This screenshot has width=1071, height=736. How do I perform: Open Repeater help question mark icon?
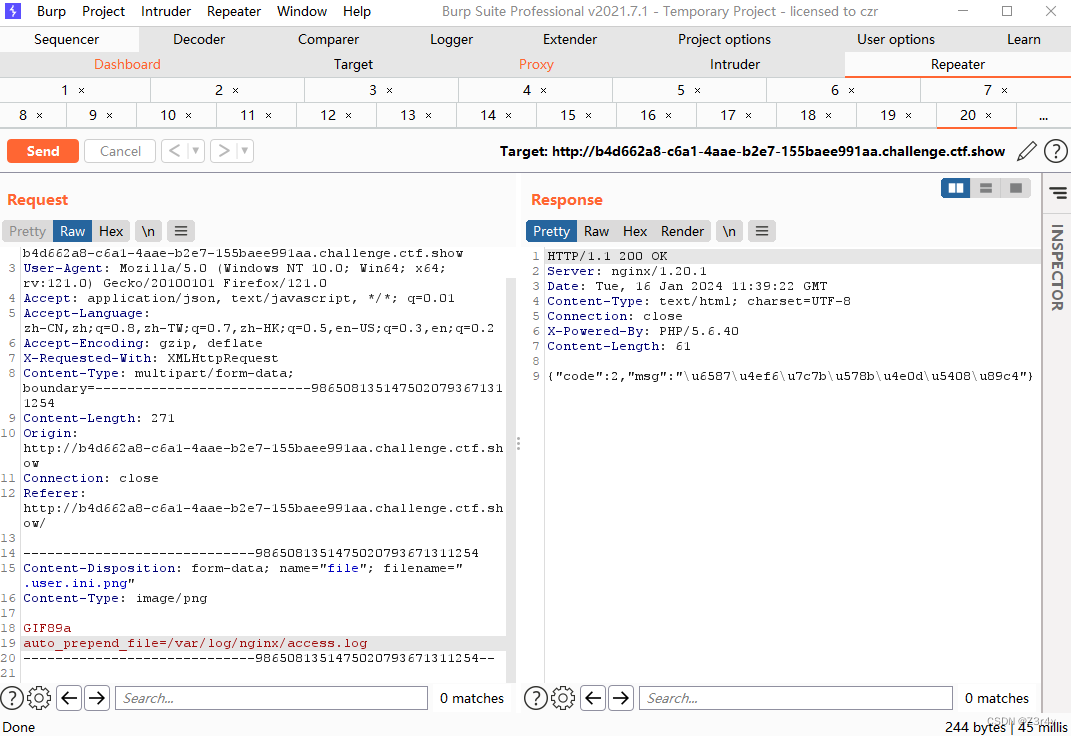[1055, 151]
